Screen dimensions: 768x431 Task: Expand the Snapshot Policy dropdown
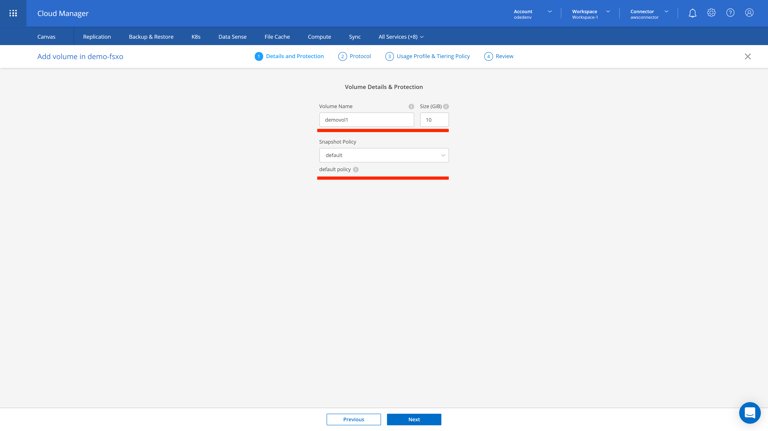384,155
